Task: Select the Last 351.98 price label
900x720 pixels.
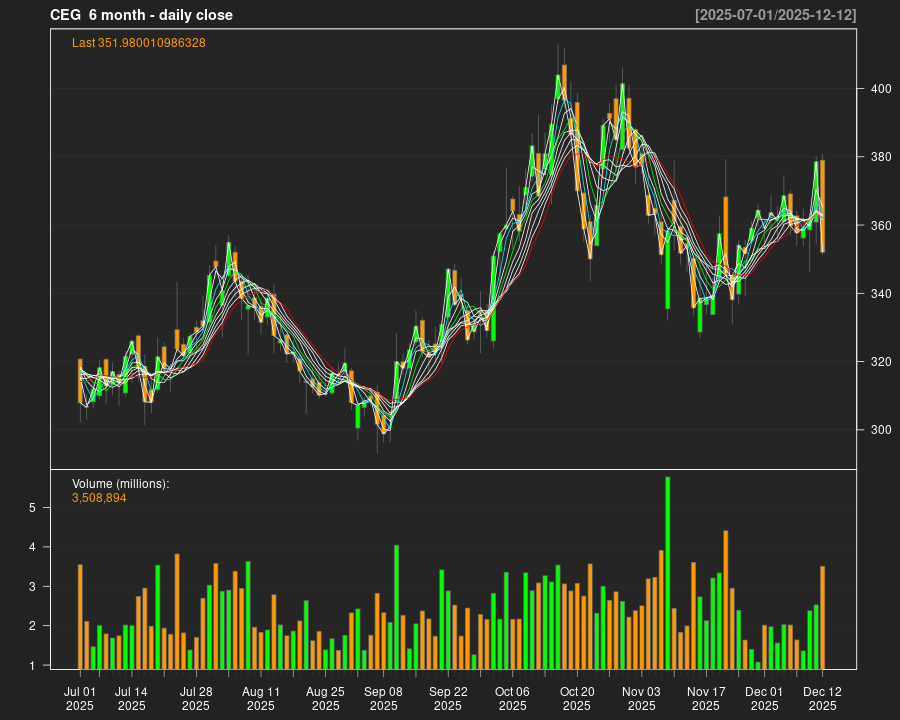Action: (x=139, y=43)
